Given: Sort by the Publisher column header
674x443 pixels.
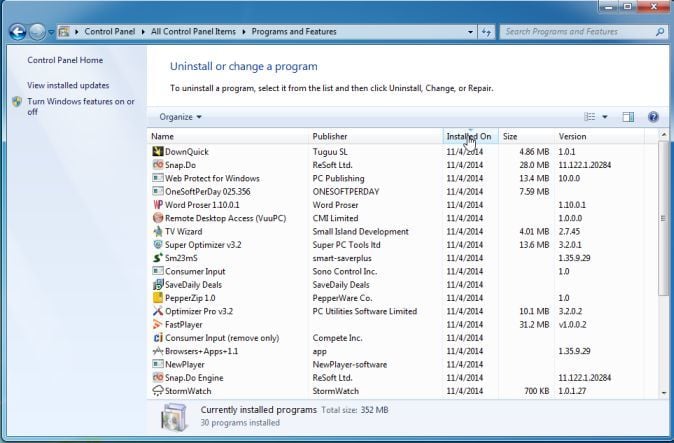Looking at the screenshot, I should coord(376,136).
